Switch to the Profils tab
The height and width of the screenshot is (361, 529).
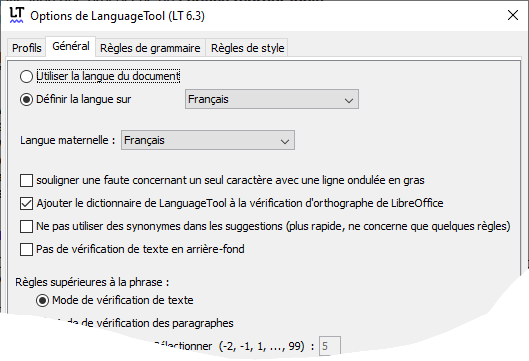click(26, 48)
